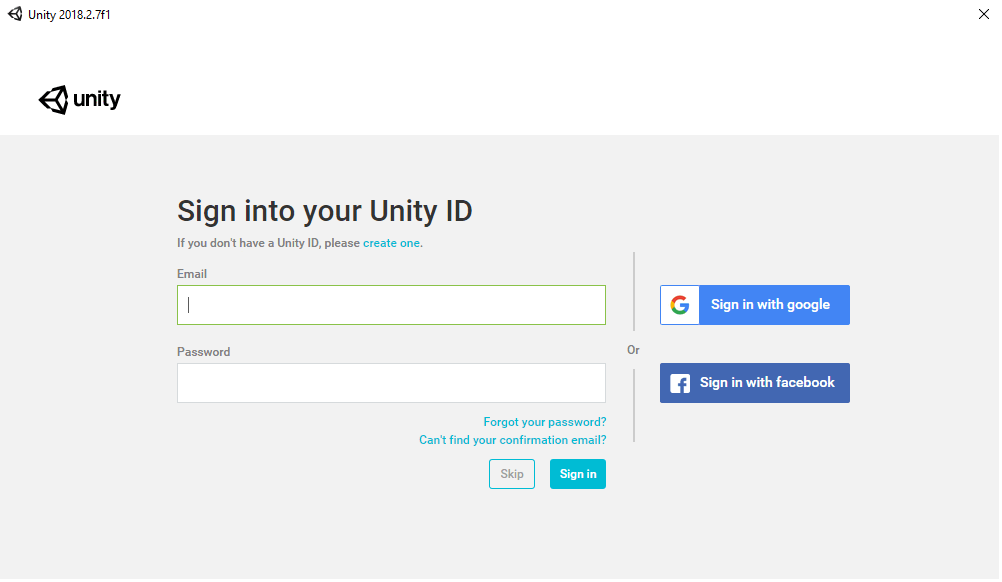This screenshot has height=582, width=1002.
Task: Click the 'unity' wordmark text beside logo
Action: pyautogui.click(x=97, y=99)
